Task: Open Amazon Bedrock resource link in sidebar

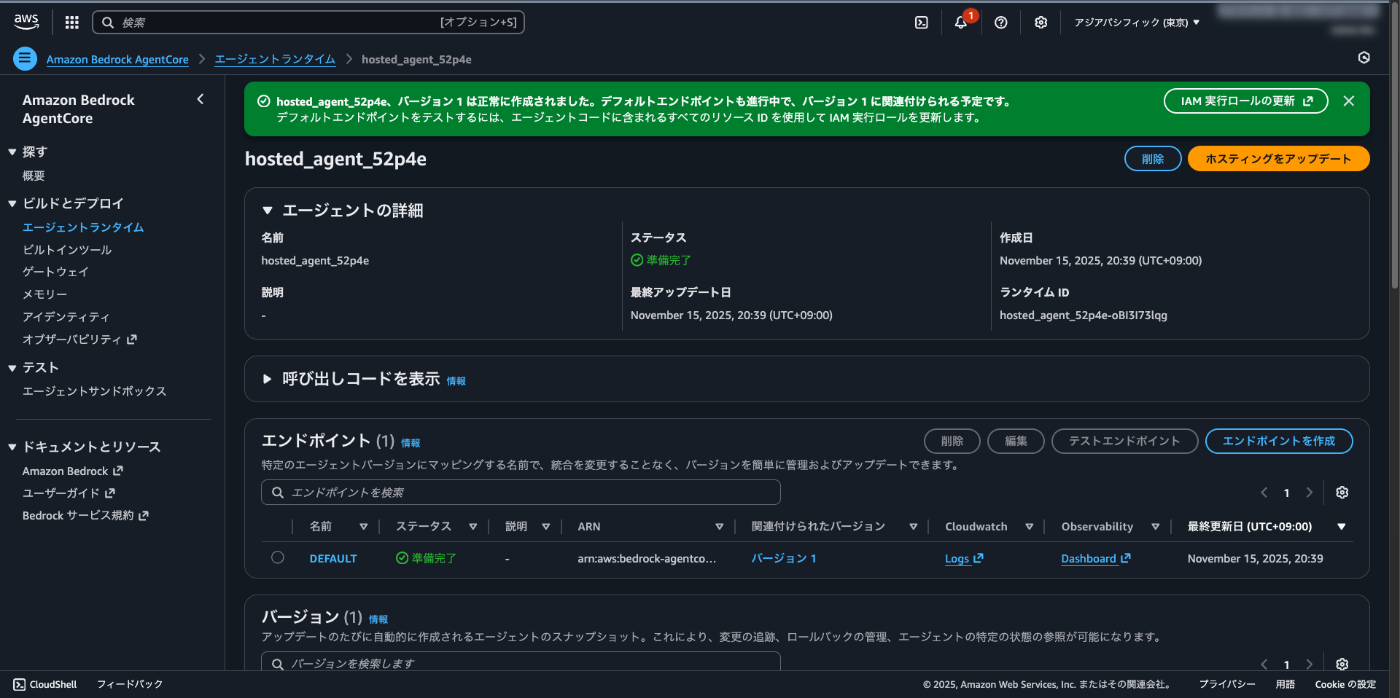Action: [x=72, y=471]
